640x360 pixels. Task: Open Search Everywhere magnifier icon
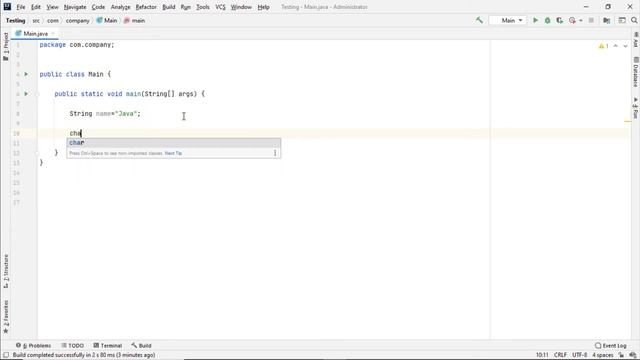pos(634,20)
